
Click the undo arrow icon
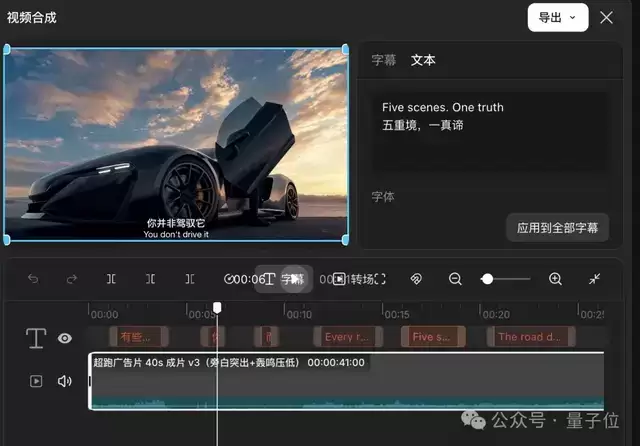(x=33, y=279)
